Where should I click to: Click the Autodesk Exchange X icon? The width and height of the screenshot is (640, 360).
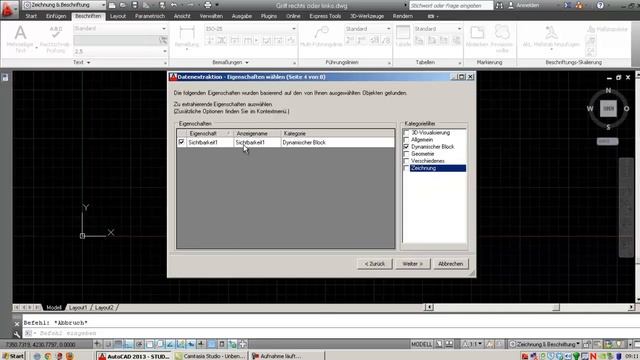pos(567,5)
